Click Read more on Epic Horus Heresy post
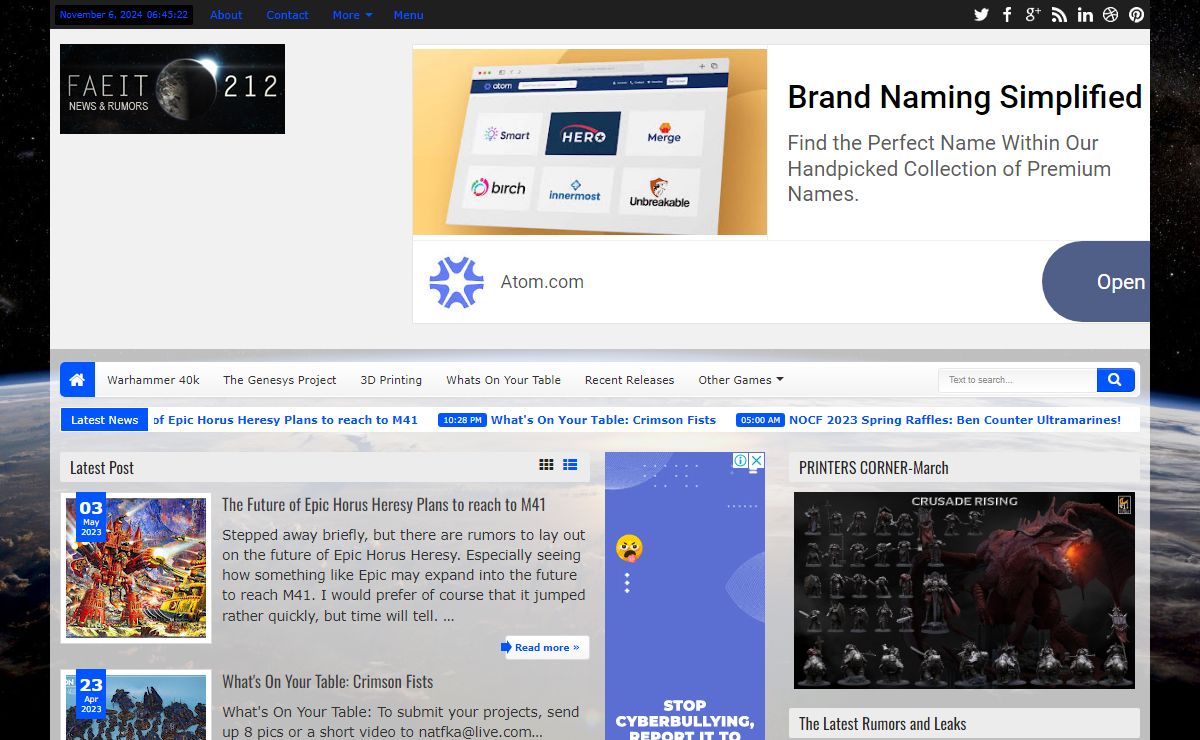The image size is (1200, 740). pos(547,648)
